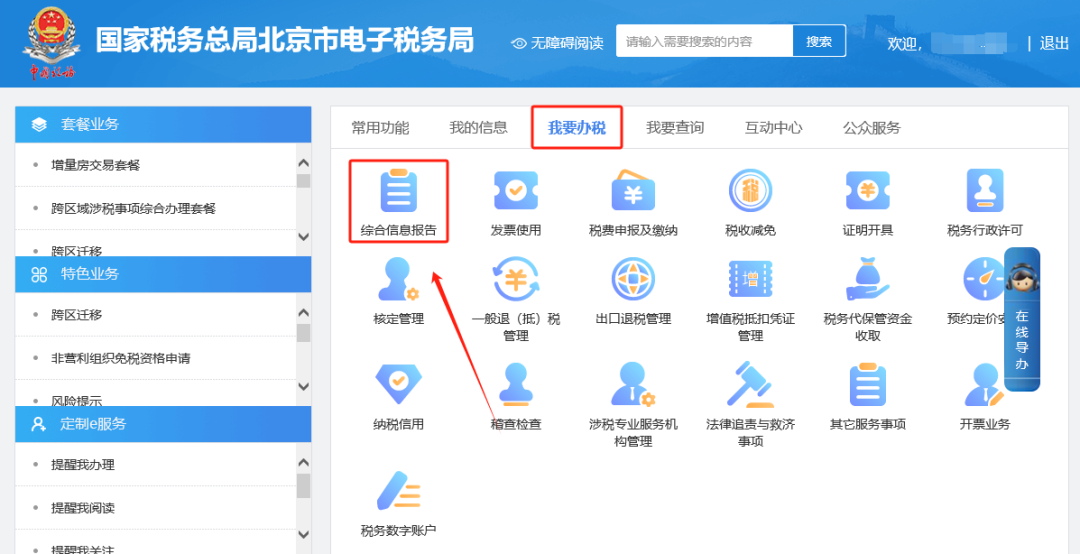This screenshot has width=1080, height=554.
Task: Switch to the 我的信息 tab
Action: pos(479,127)
